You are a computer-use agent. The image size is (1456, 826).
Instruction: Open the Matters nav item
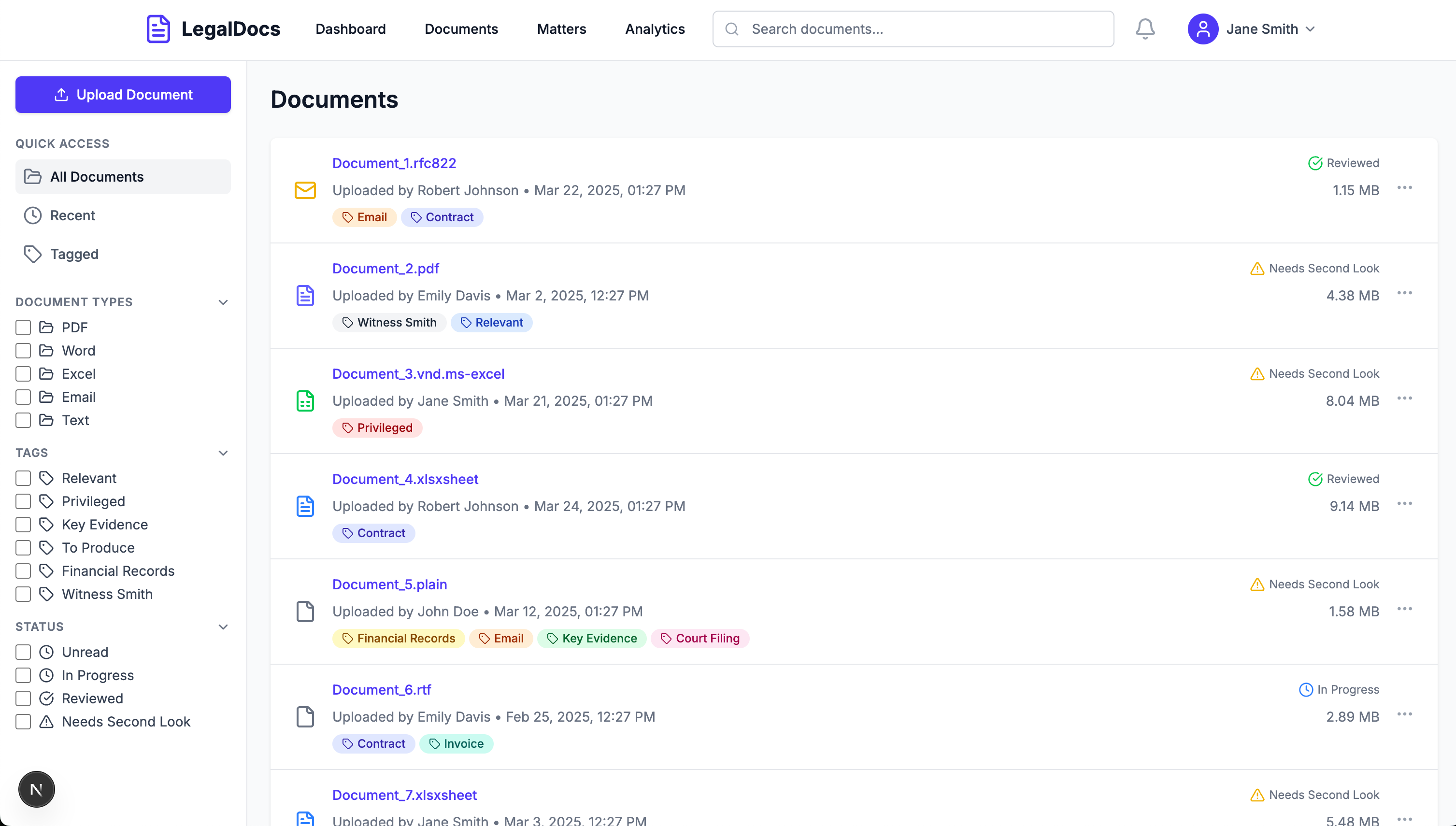pyautogui.click(x=561, y=29)
